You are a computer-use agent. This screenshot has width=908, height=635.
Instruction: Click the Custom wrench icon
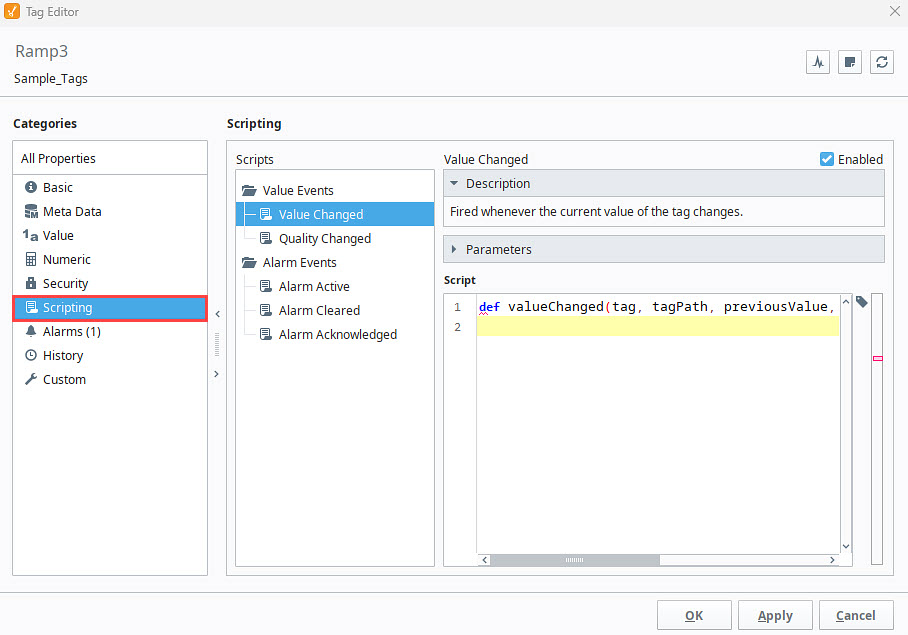tap(31, 379)
